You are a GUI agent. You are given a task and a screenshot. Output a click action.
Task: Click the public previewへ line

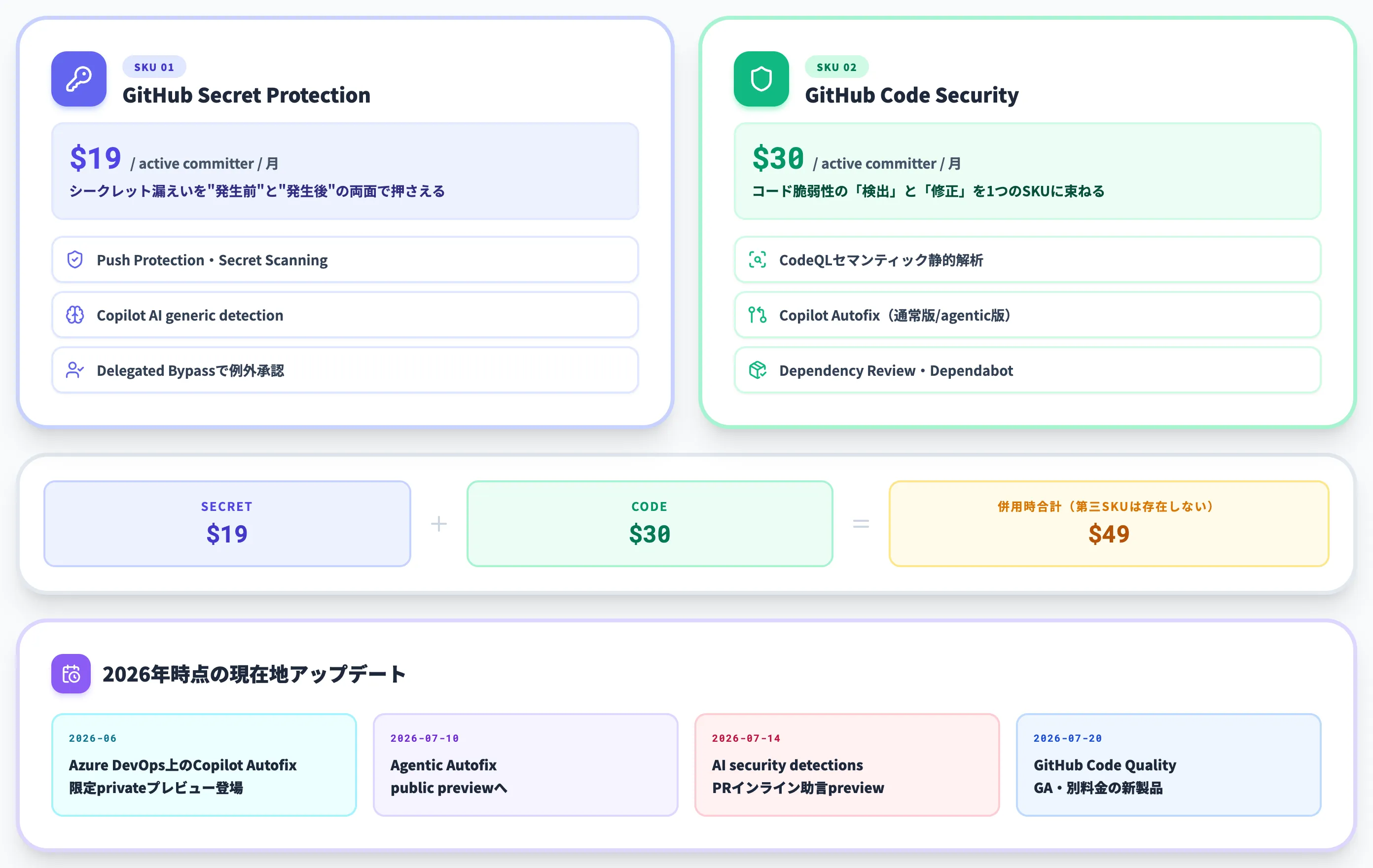click(x=449, y=788)
